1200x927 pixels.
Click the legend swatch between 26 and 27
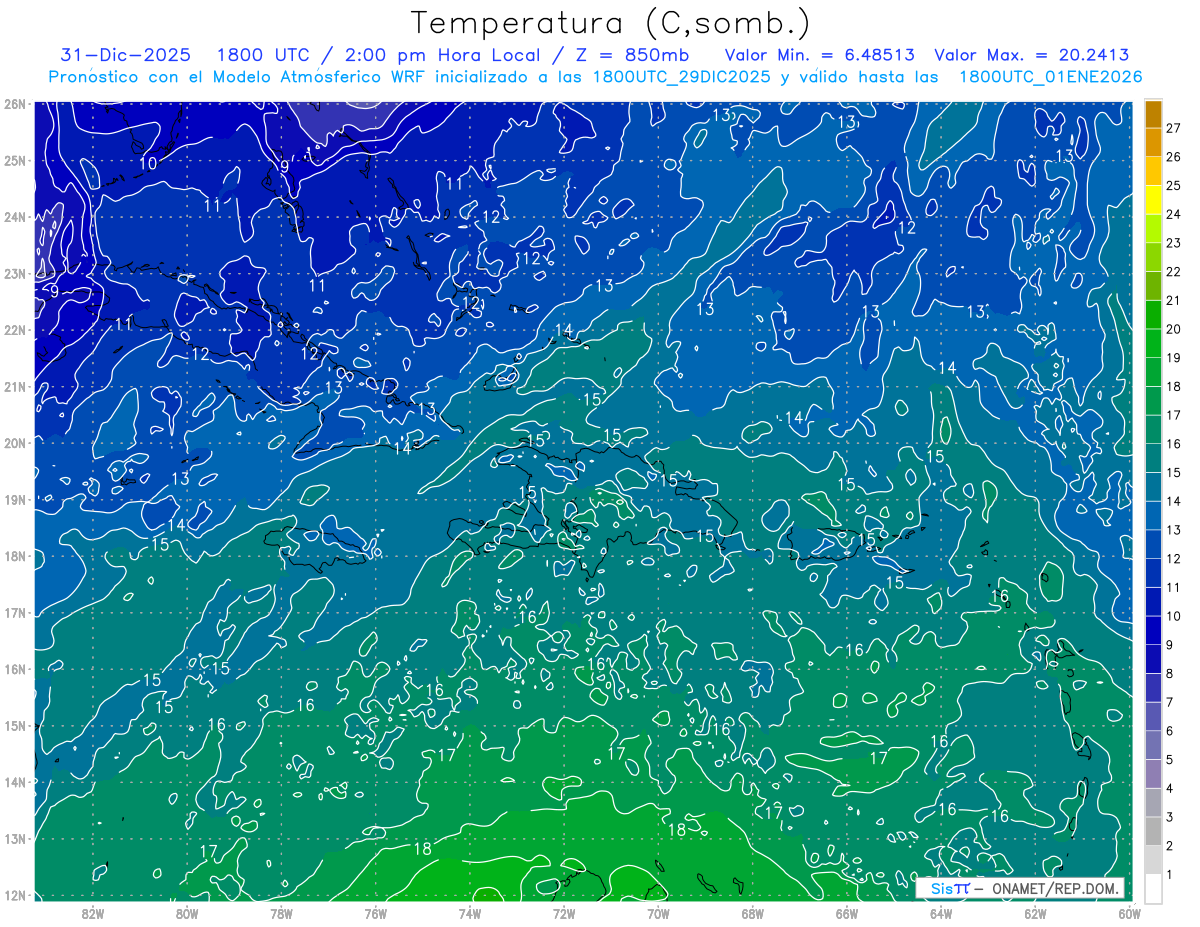[x=1153, y=142]
